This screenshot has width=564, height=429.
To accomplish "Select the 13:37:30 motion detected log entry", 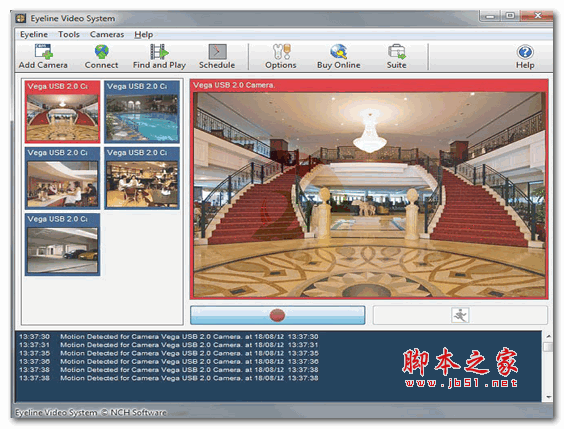I will pos(169,337).
